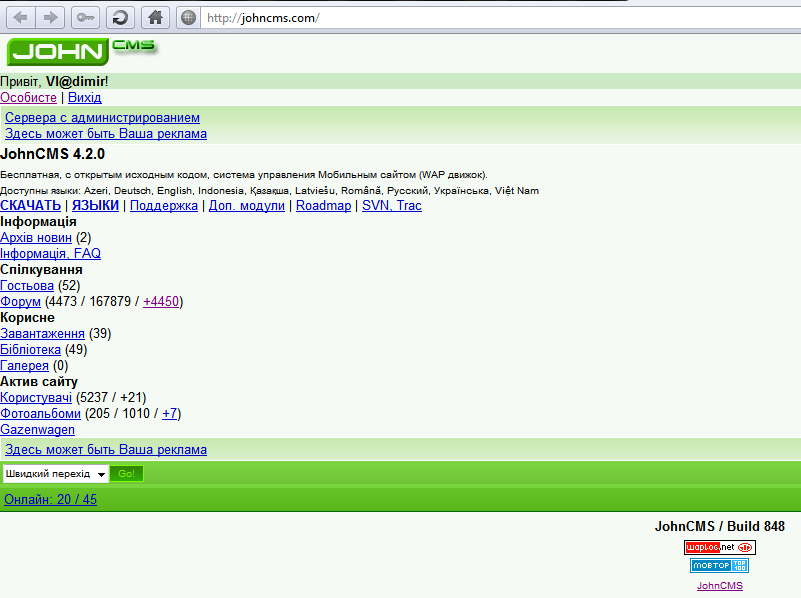Viewport: 801px width, 598px height.
Task: Expand the Швидкий перехід quick-jump dropdown
Action: coord(56,474)
